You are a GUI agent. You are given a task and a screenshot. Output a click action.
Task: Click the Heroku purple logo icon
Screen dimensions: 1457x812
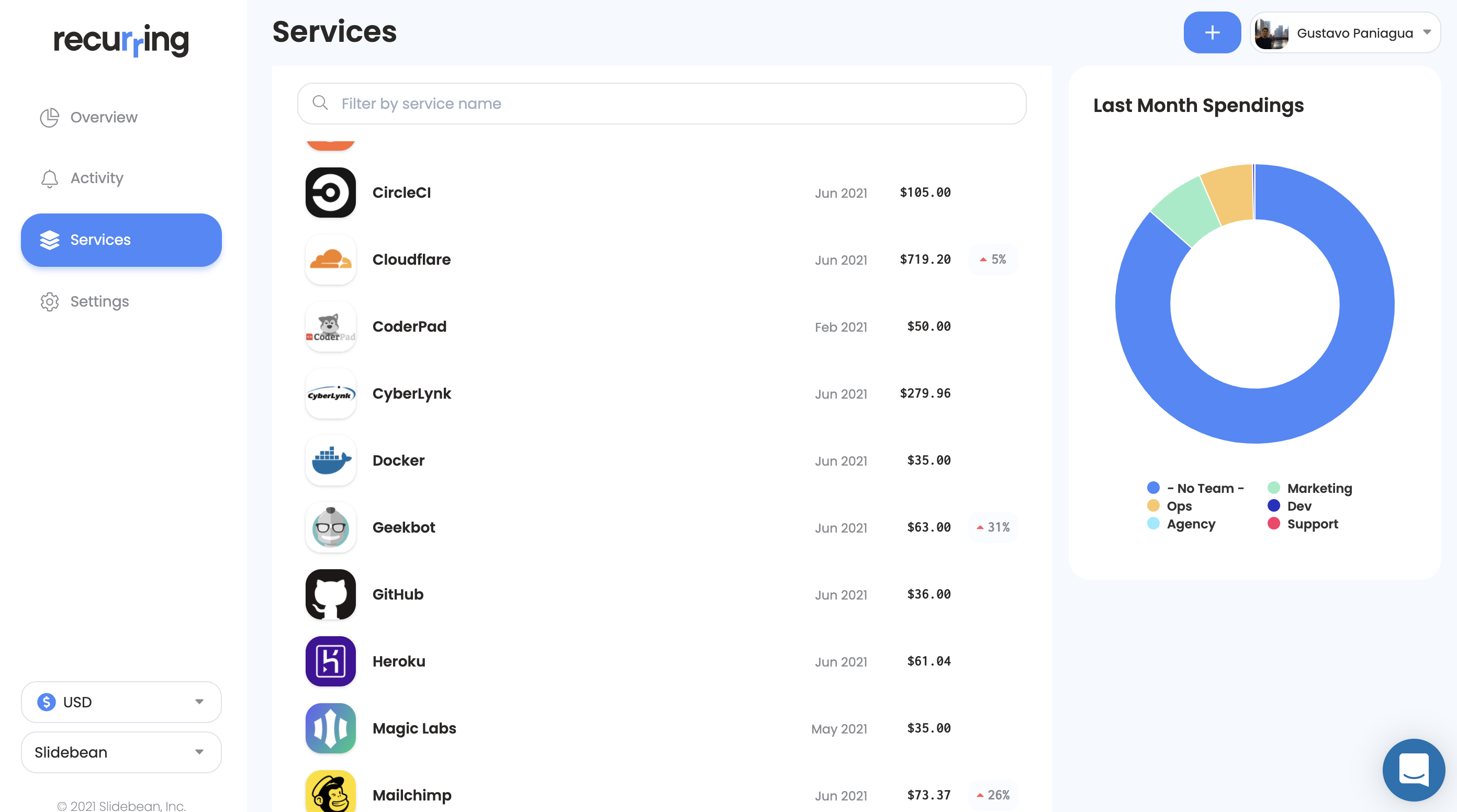click(x=330, y=662)
